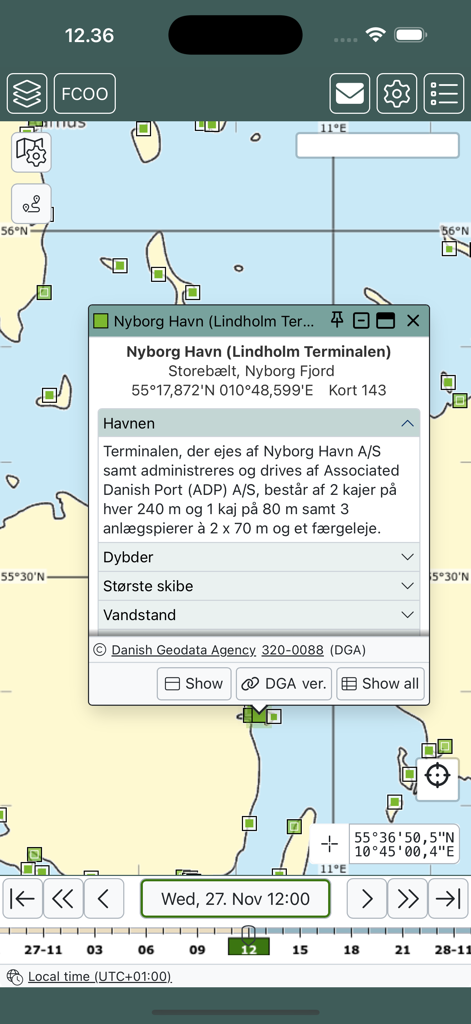Screen dimensions: 471x1024
Task: Open the map layers stack icon
Action: click(x=27, y=94)
